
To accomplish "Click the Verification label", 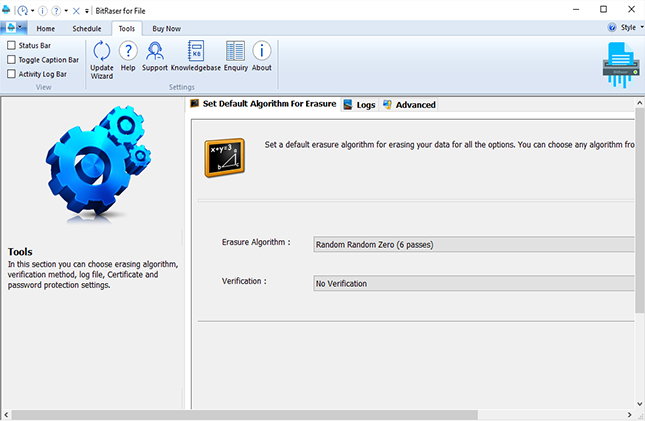I will 244,281.
